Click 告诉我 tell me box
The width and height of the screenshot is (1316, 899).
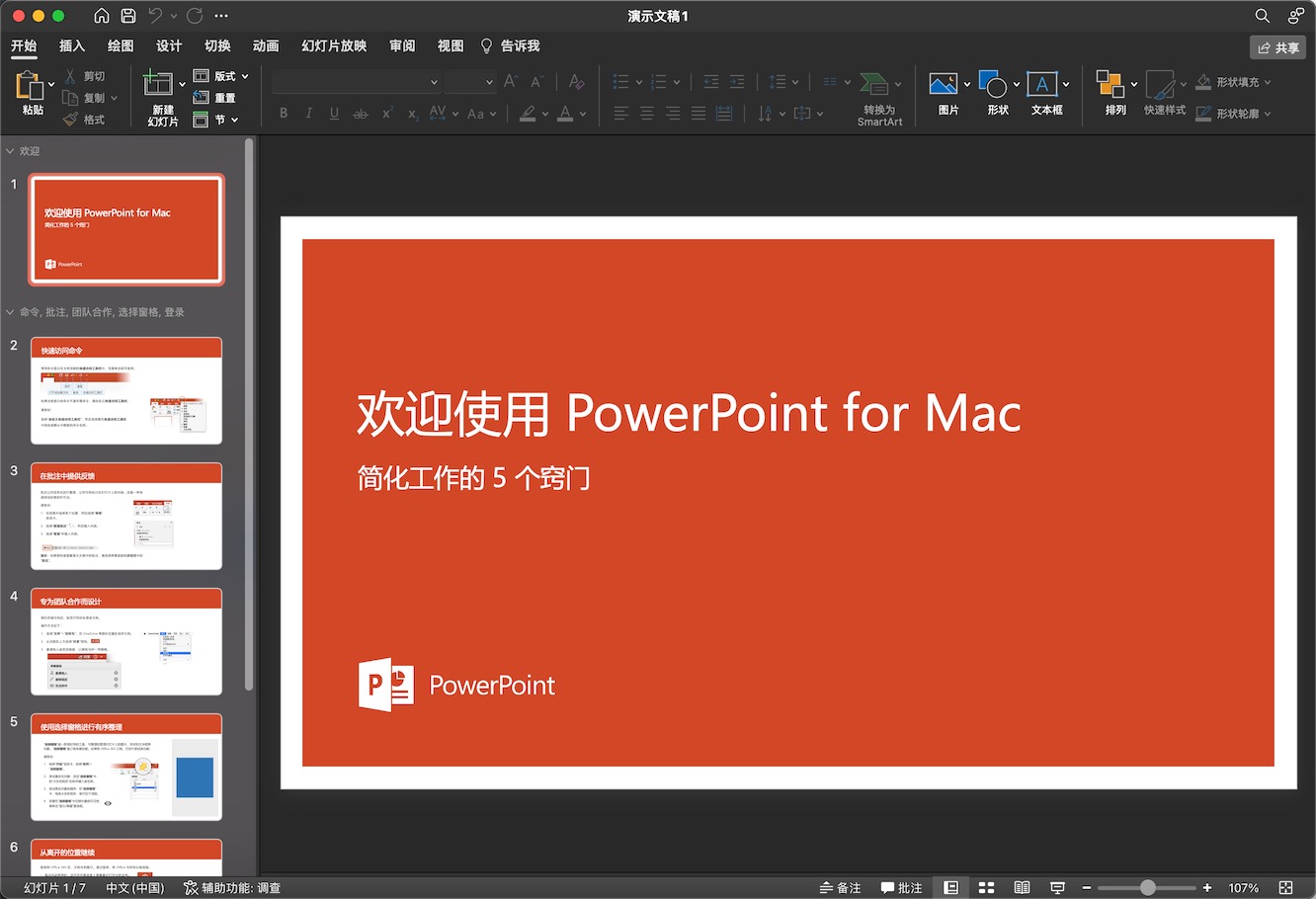click(510, 45)
